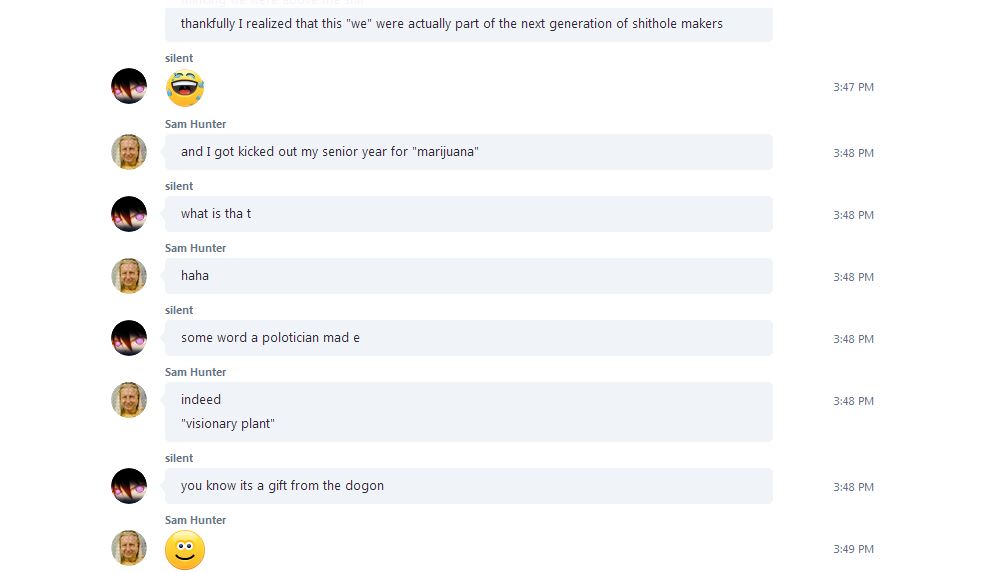Click the "Sam Hunter" name above the "marijuana" message
The height and width of the screenshot is (573, 983).
click(x=196, y=124)
